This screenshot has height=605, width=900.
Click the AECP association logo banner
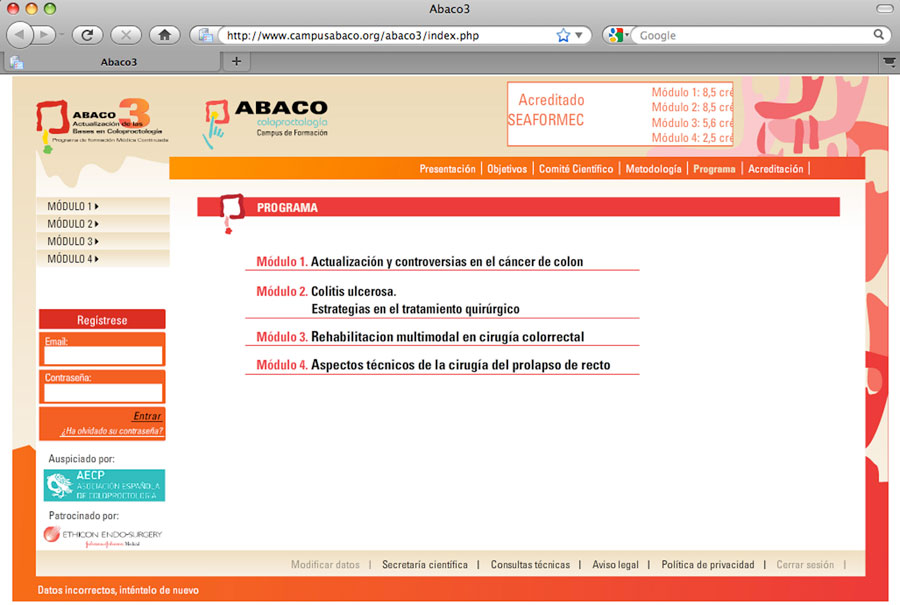(104, 485)
